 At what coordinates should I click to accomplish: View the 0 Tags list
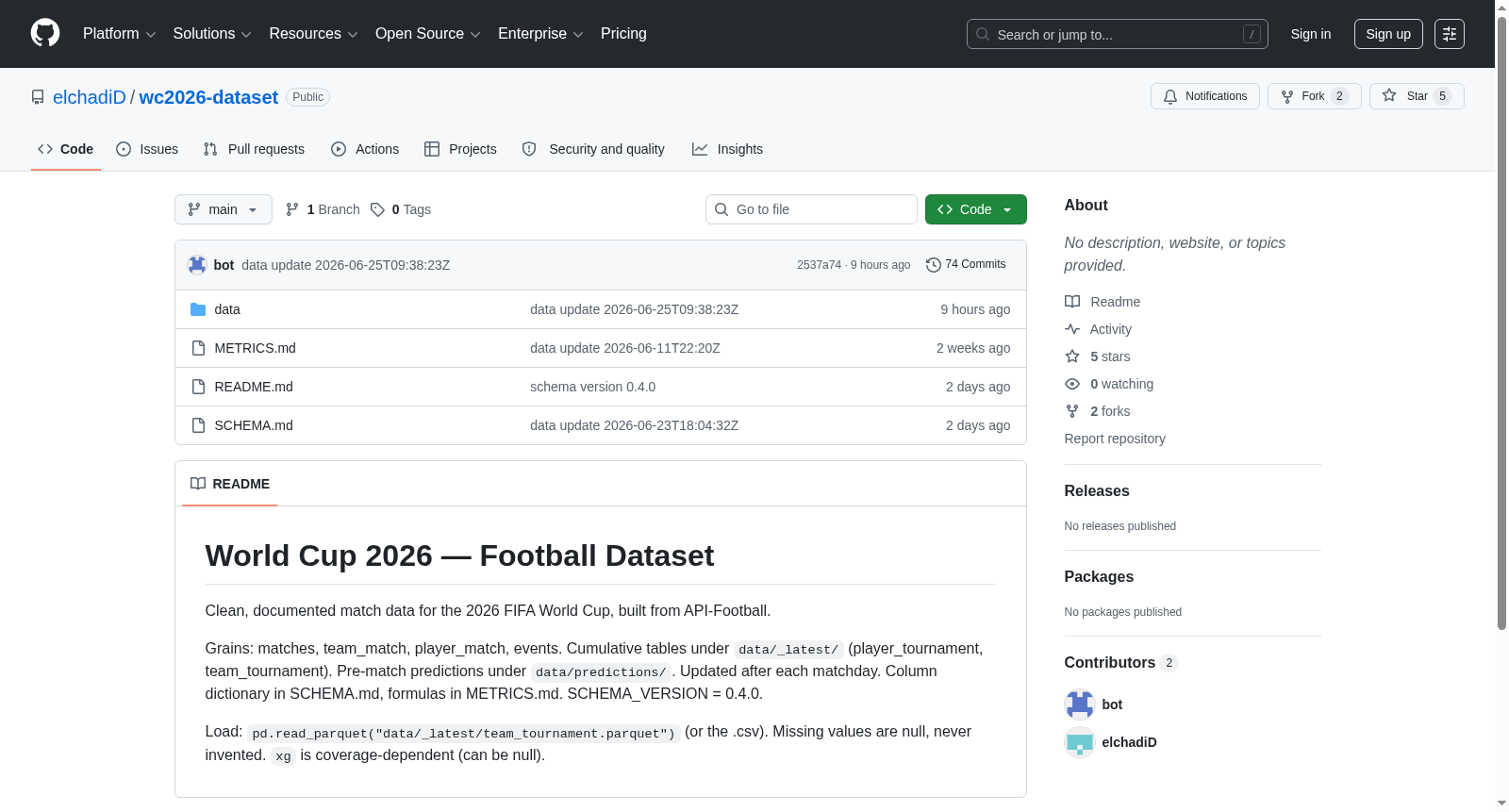coord(401,209)
